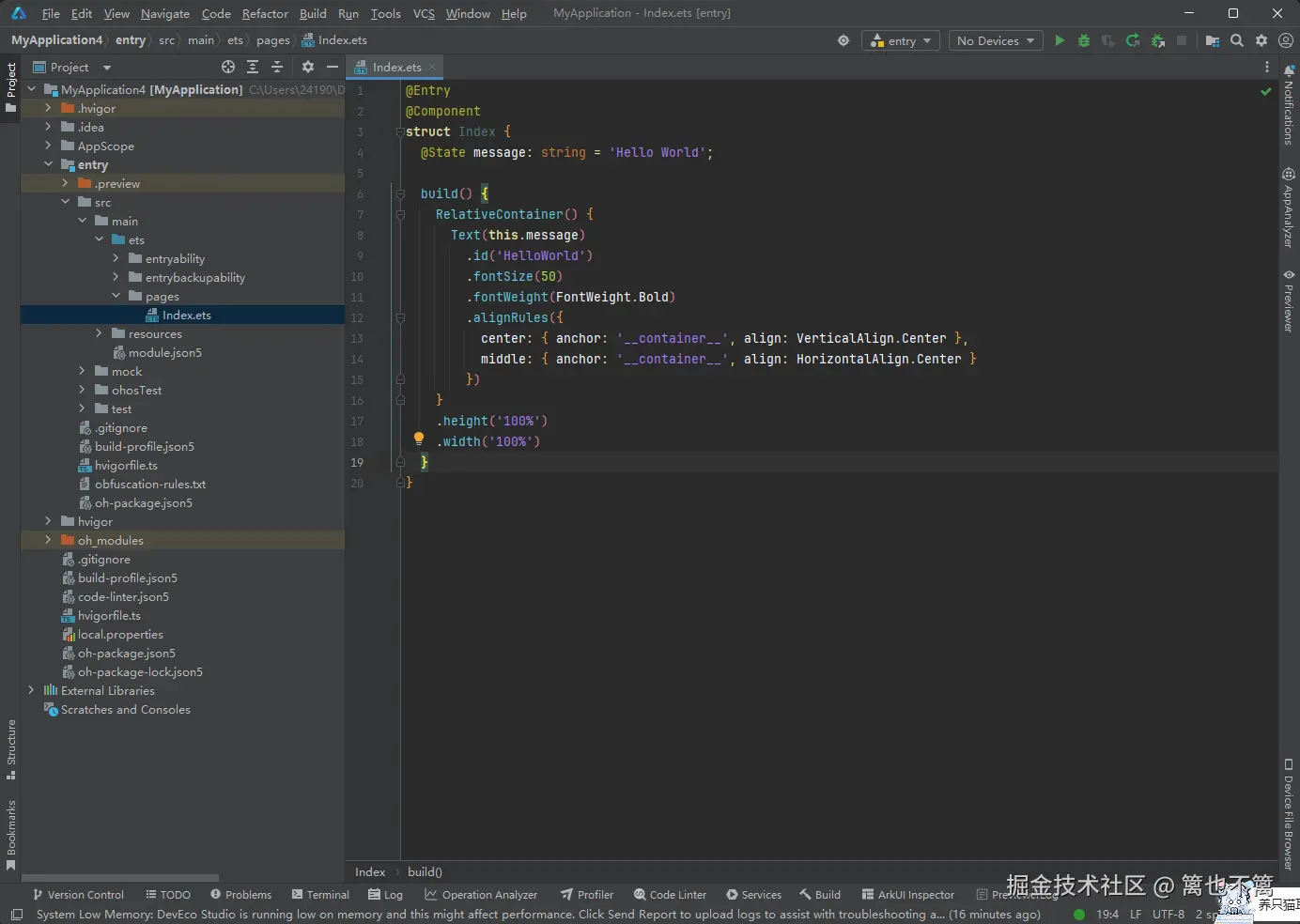The width and height of the screenshot is (1300, 924).
Task: Expand the oh_modules folder
Action: pos(48,540)
